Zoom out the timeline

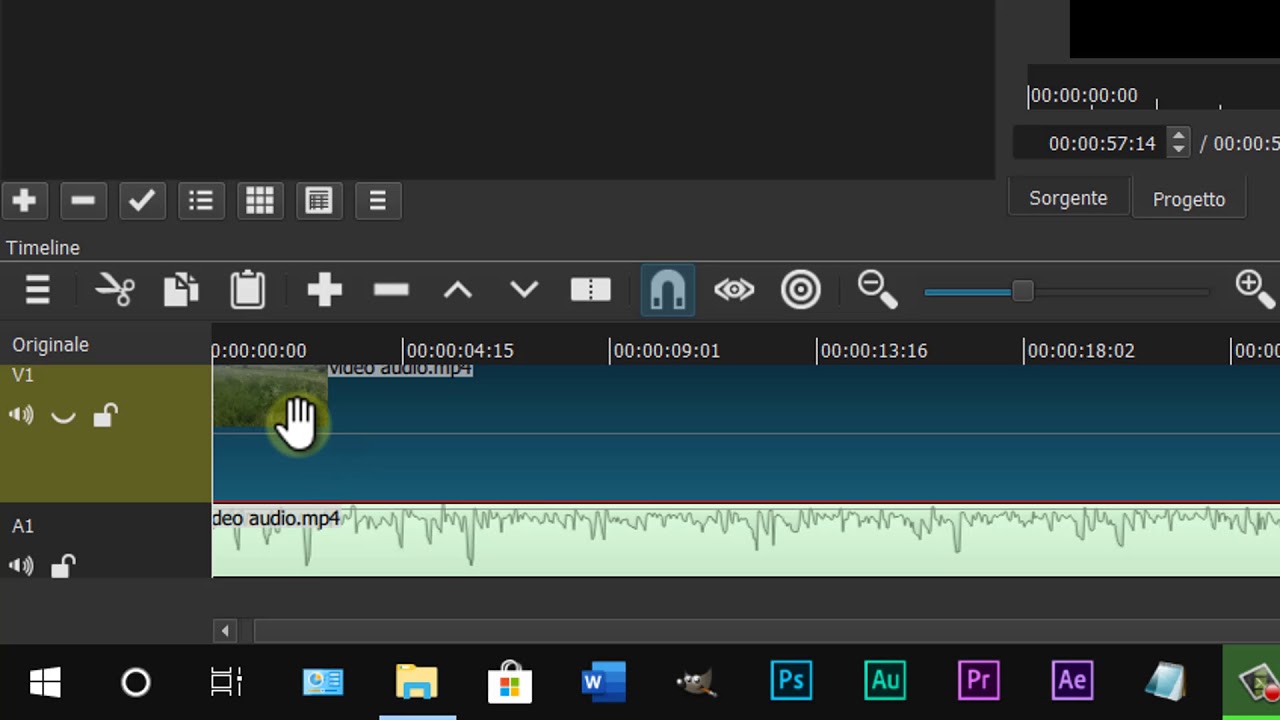(x=878, y=290)
